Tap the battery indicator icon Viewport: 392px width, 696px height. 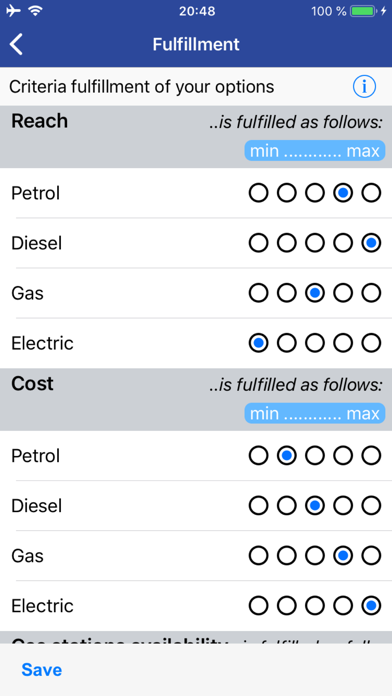tap(363, 11)
